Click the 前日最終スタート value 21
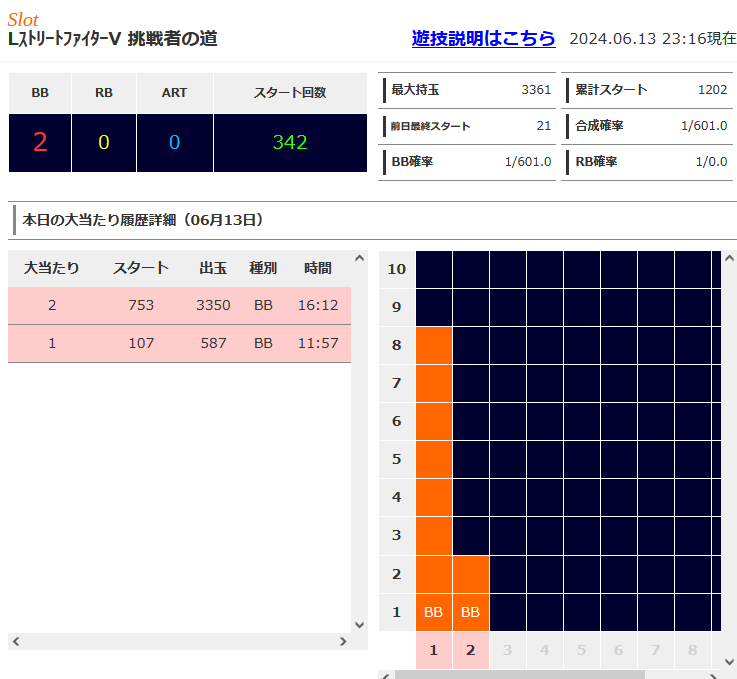This screenshot has height=679, width=737. click(x=544, y=126)
